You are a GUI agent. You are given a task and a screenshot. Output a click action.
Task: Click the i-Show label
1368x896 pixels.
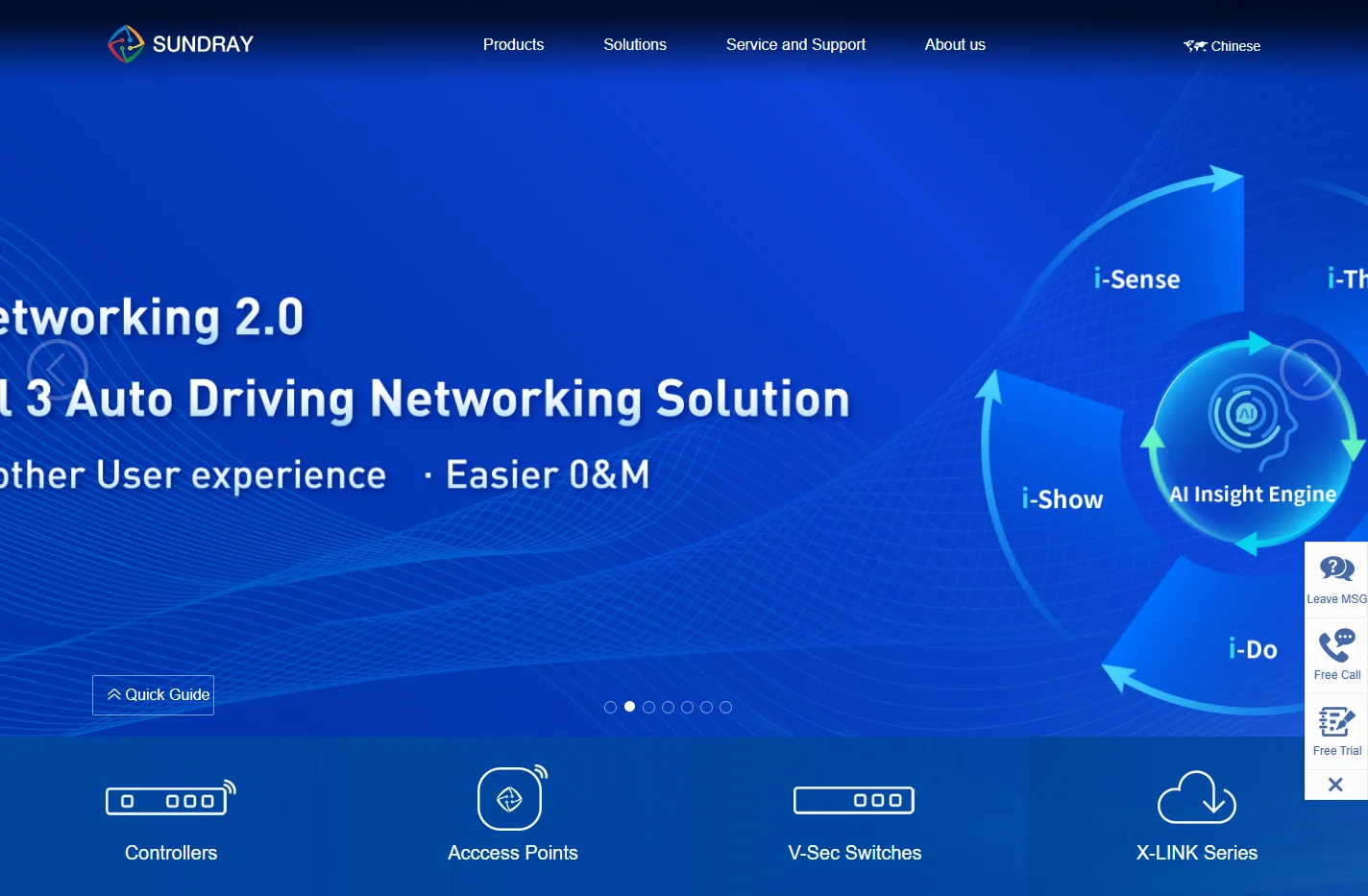coord(1063,499)
